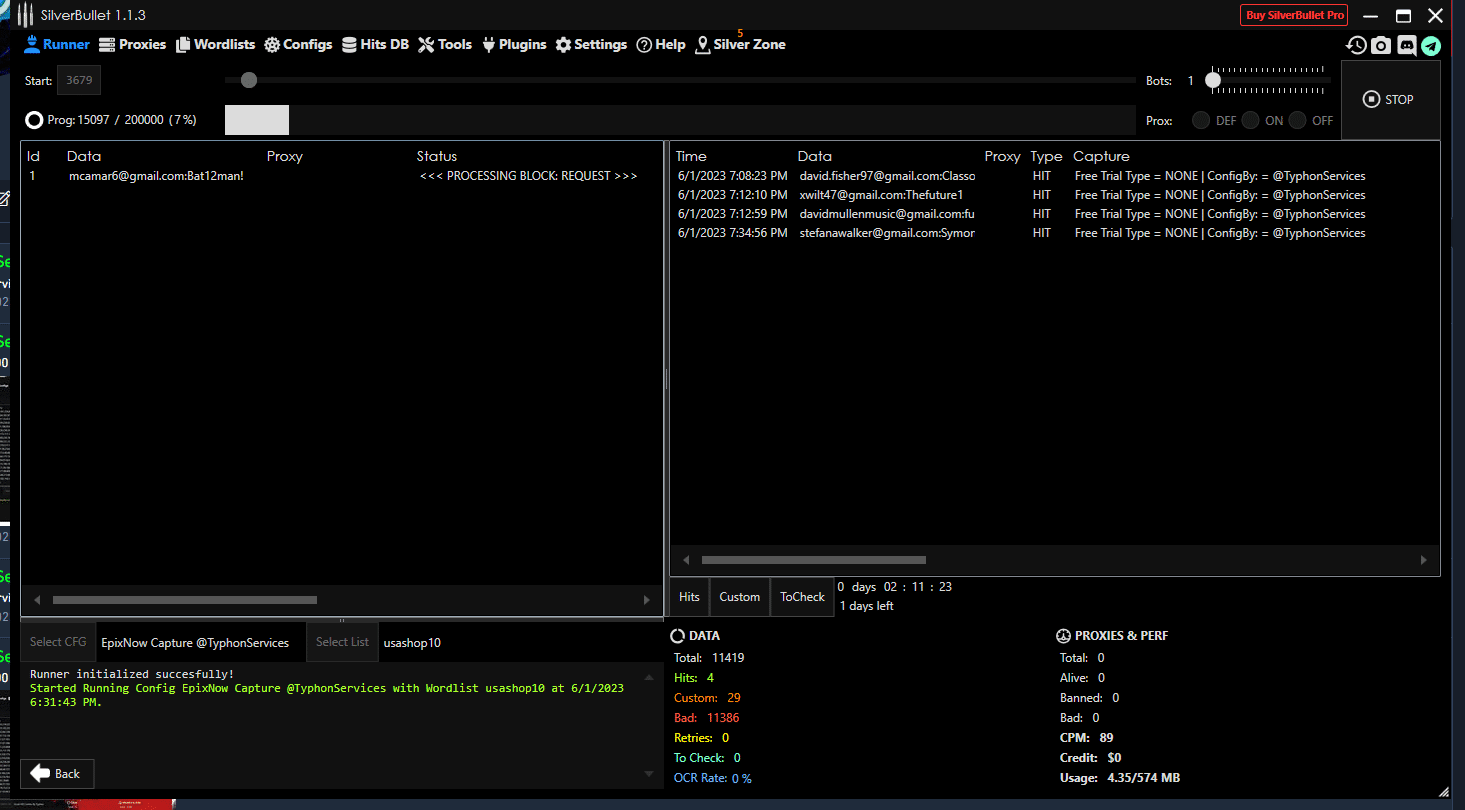Select the 6/1/2023 7:12:59 PM hit row

(1054, 214)
